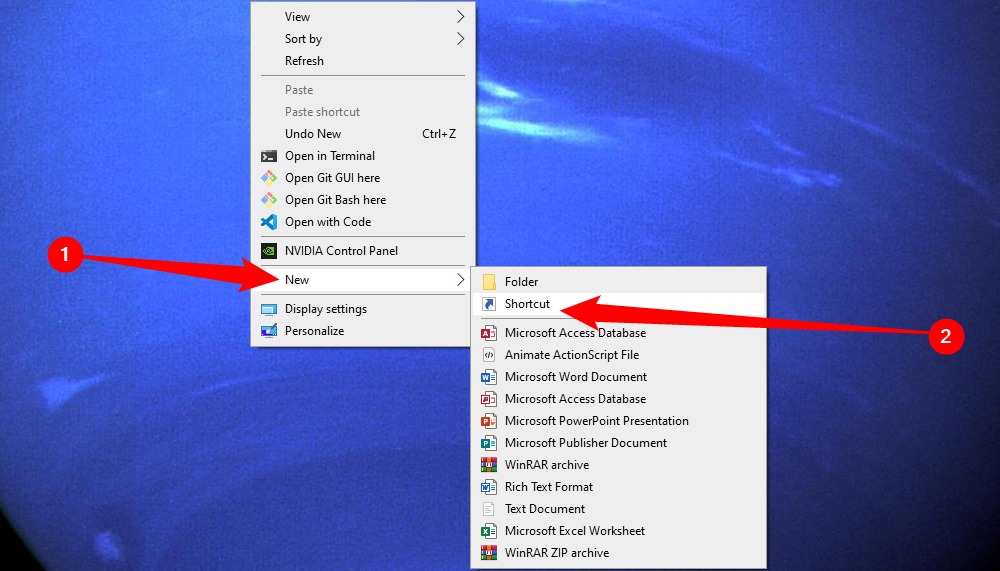Click the Display settings monitor icon
This screenshot has width=1000, height=571.
(x=268, y=309)
